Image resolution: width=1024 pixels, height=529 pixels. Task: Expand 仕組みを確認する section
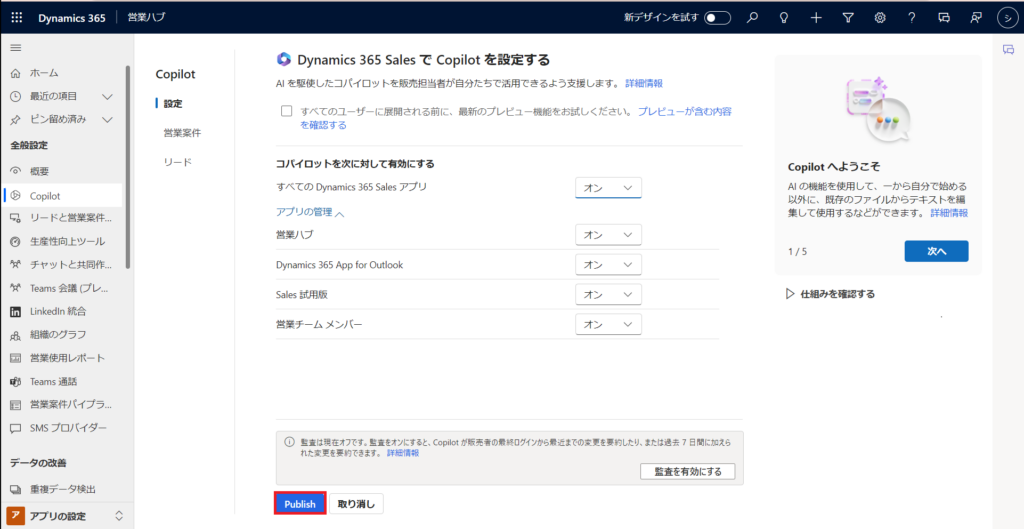coord(831,294)
